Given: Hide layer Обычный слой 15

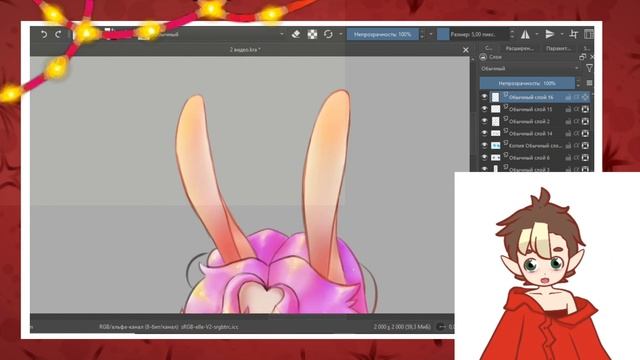Looking at the screenshot, I should (x=484, y=109).
